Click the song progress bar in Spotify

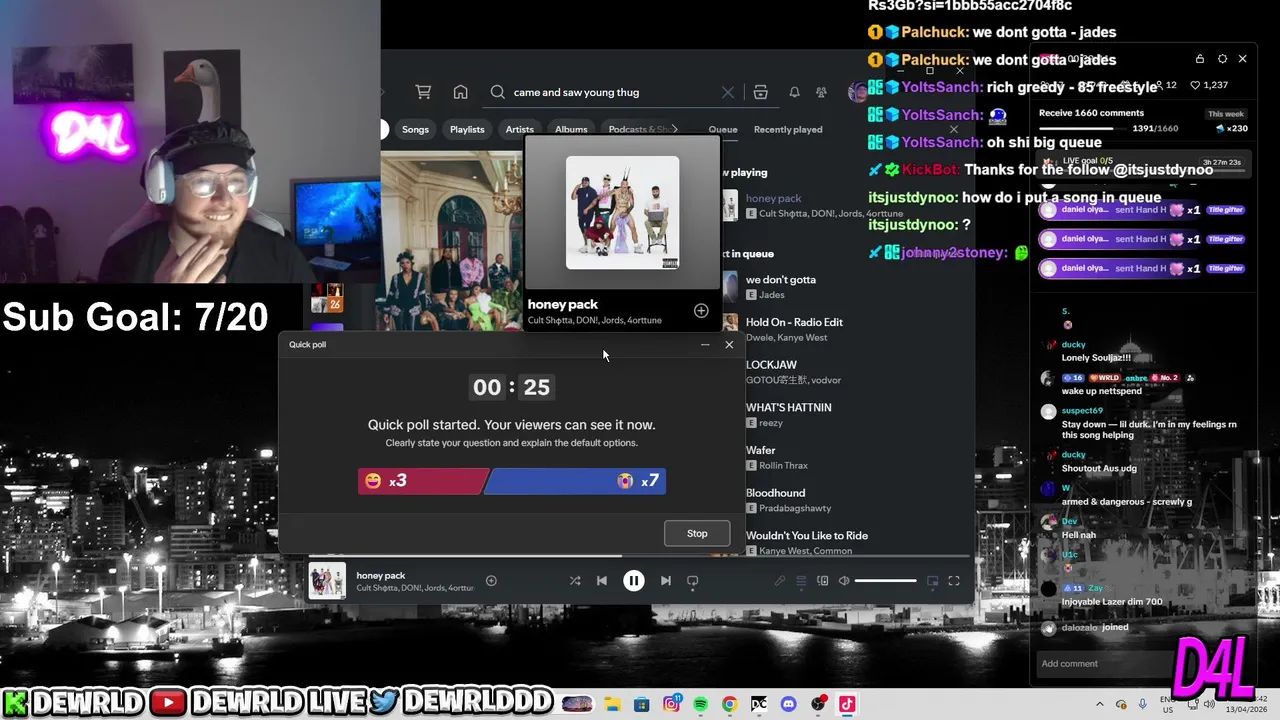(x=640, y=556)
